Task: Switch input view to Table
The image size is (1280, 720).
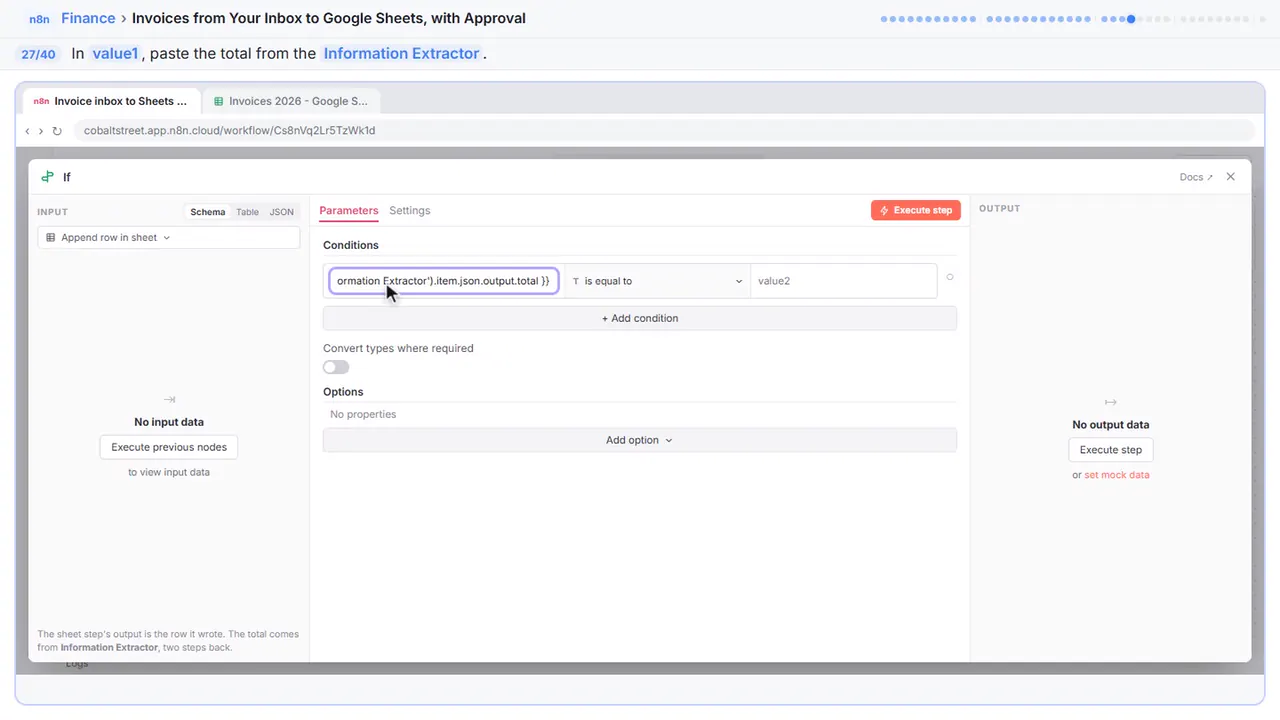Action: click(247, 212)
